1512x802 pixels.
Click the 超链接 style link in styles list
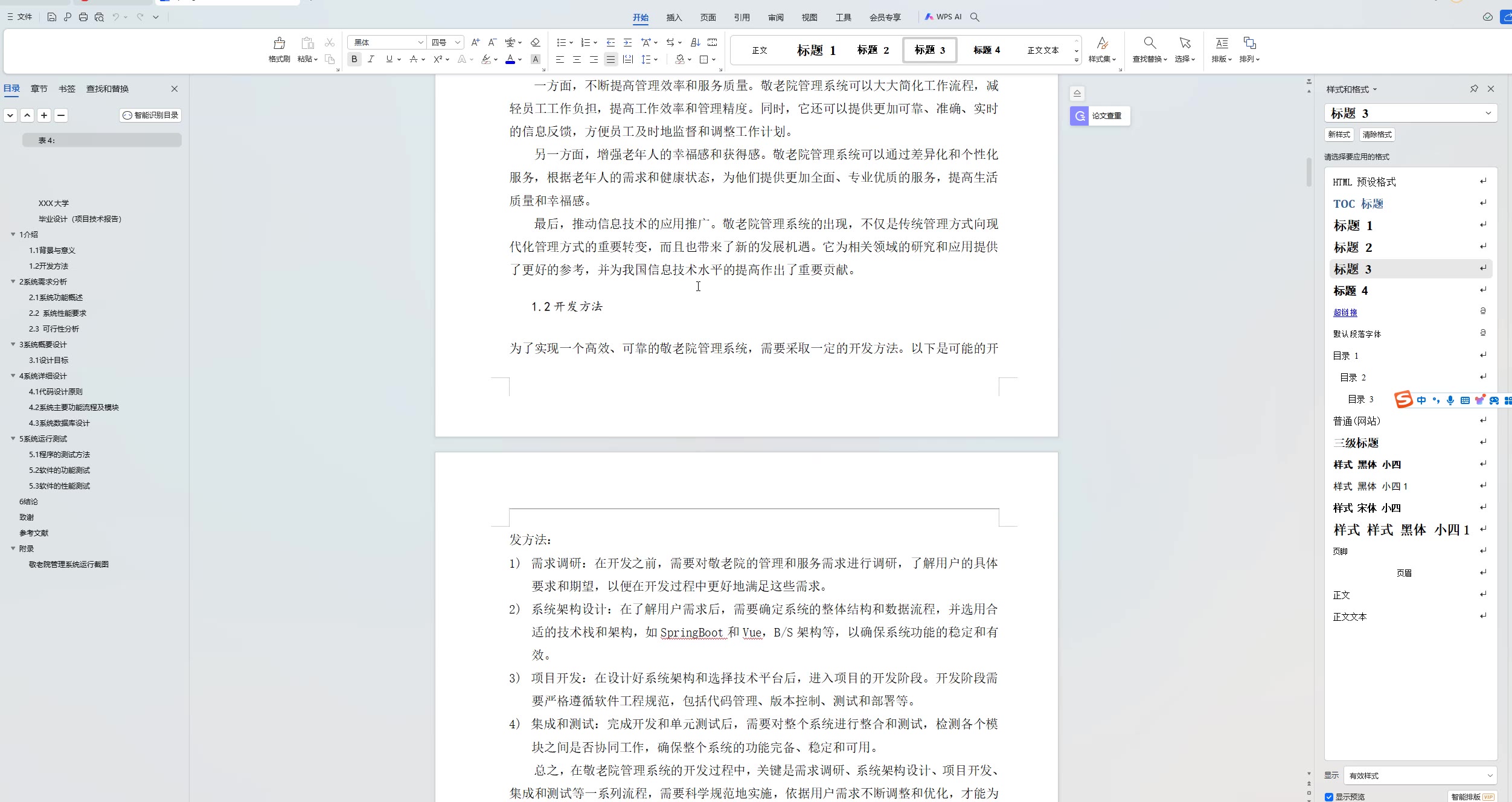click(x=1345, y=312)
